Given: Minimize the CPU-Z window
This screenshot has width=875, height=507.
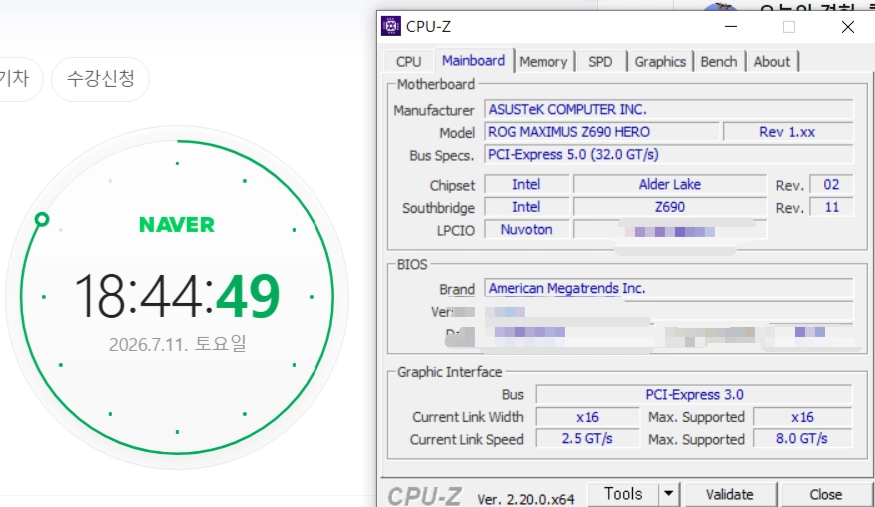Looking at the screenshot, I should click(731, 26).
